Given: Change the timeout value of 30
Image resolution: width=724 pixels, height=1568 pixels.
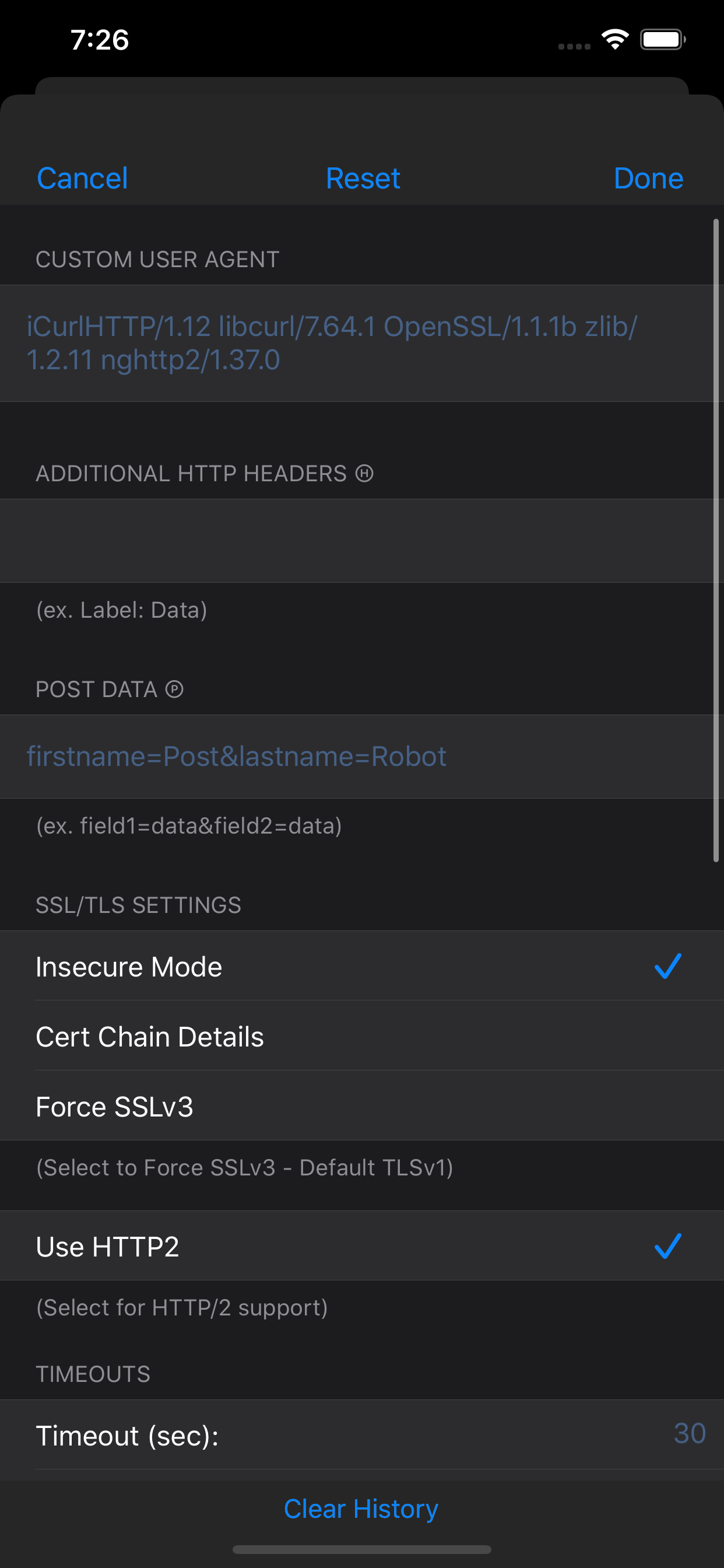Looking at the screenshot, I should point(690,1433).
